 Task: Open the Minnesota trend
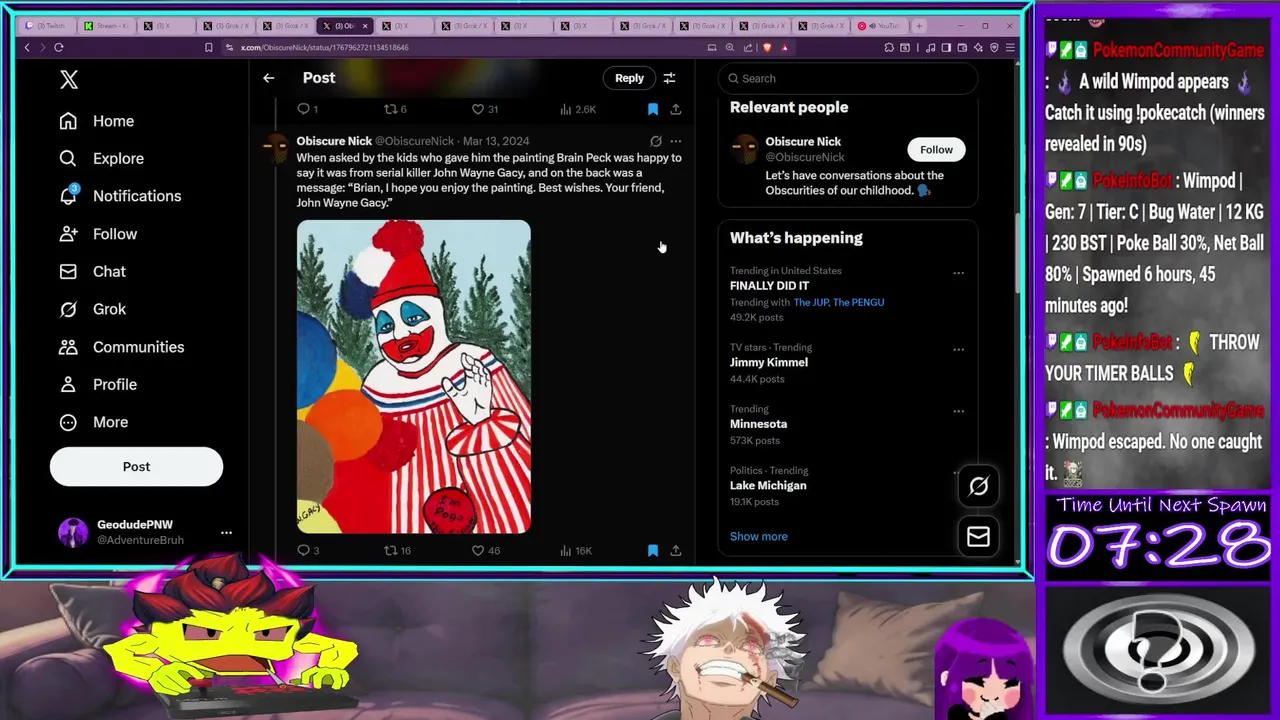(758, 424)
